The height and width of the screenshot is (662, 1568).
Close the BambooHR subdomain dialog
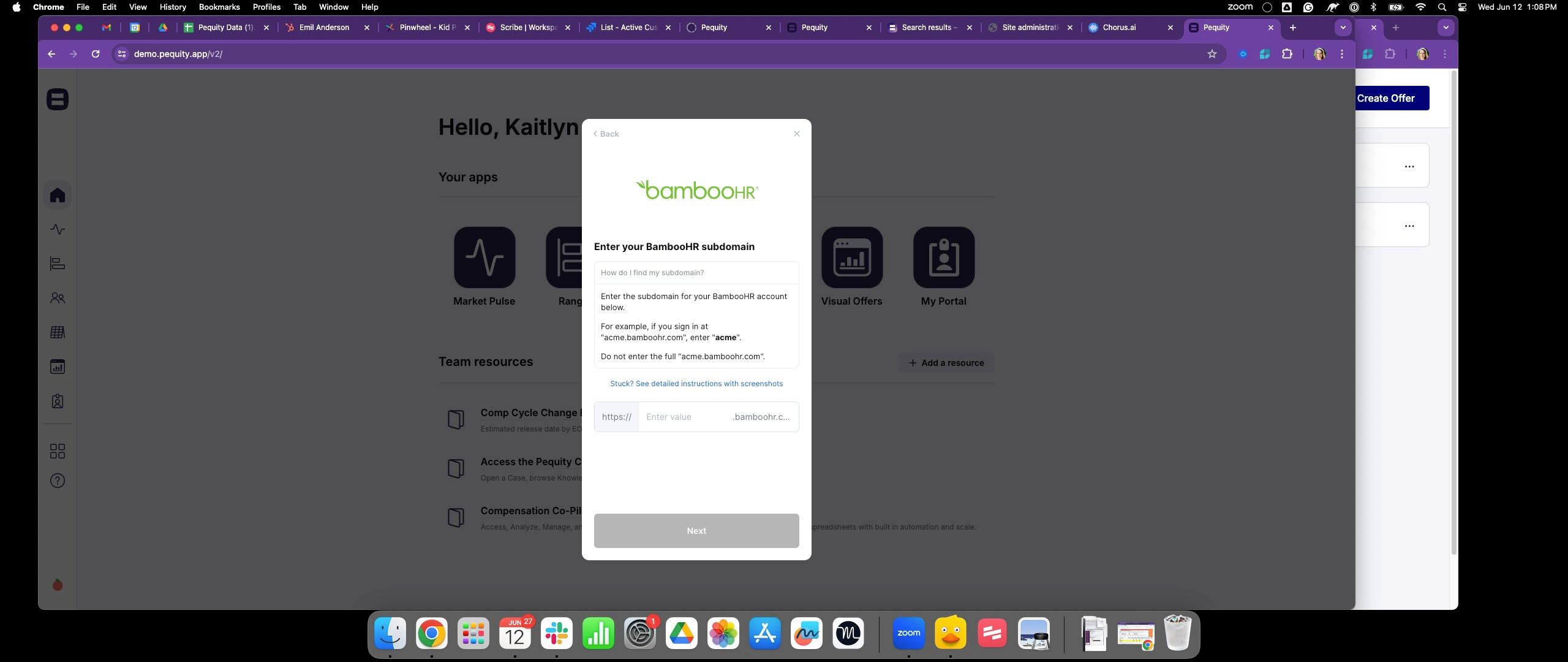797,134
